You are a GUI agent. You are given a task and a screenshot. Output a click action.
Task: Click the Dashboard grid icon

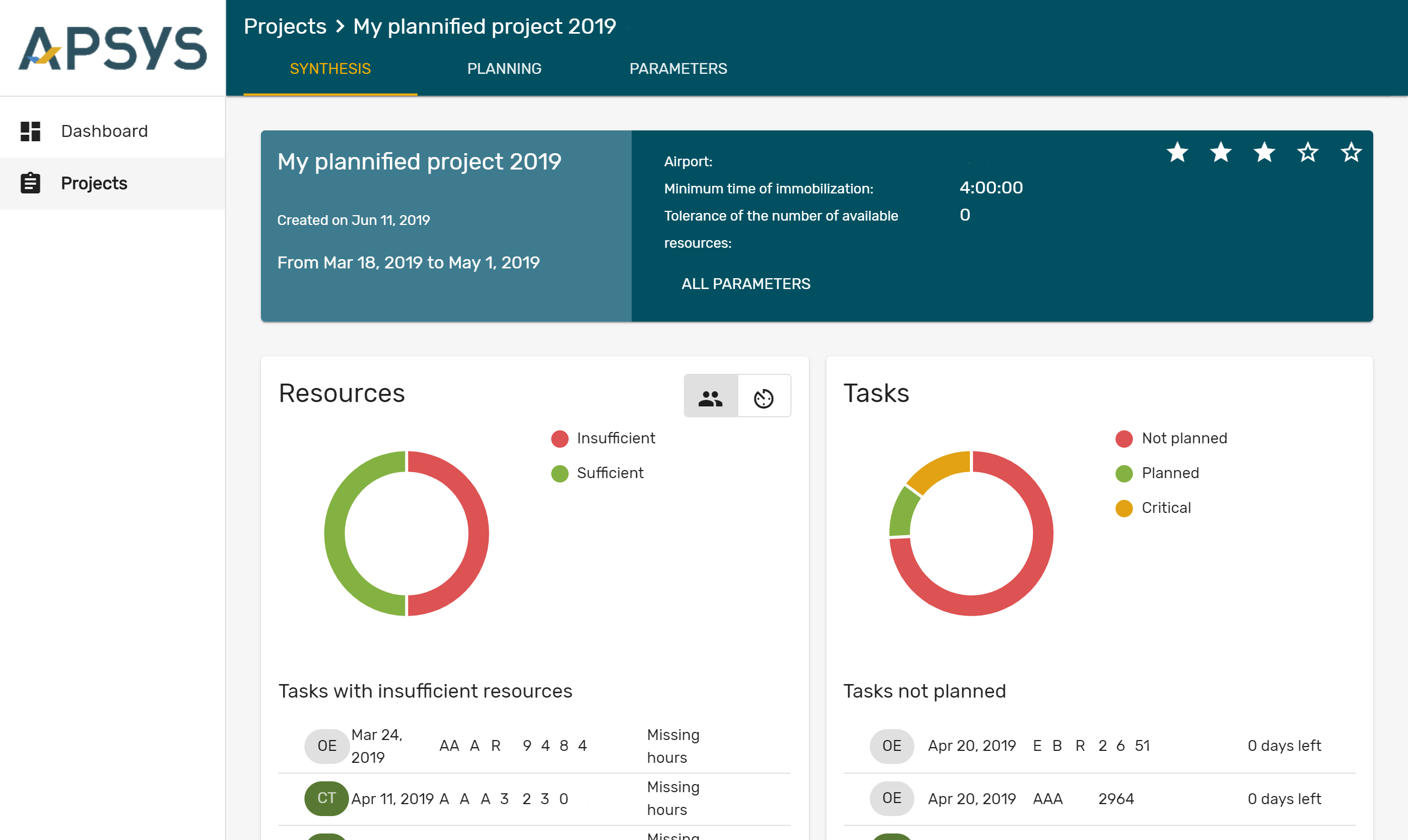click(x=30, y=131)
